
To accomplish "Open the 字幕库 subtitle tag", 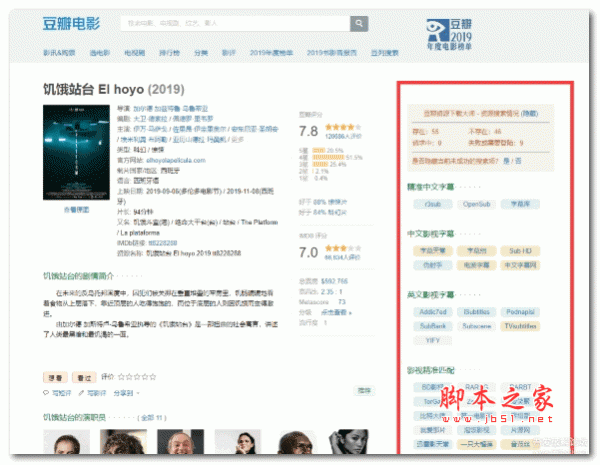I will pos(520,204).
